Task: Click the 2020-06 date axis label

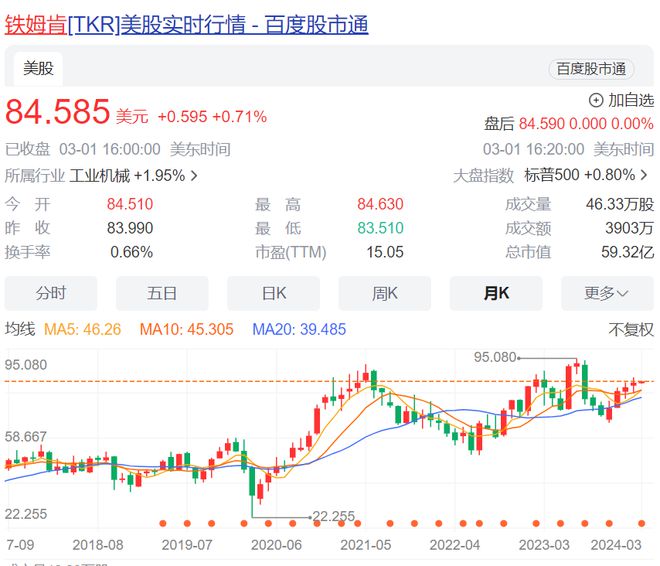Action: coord(276,545)
